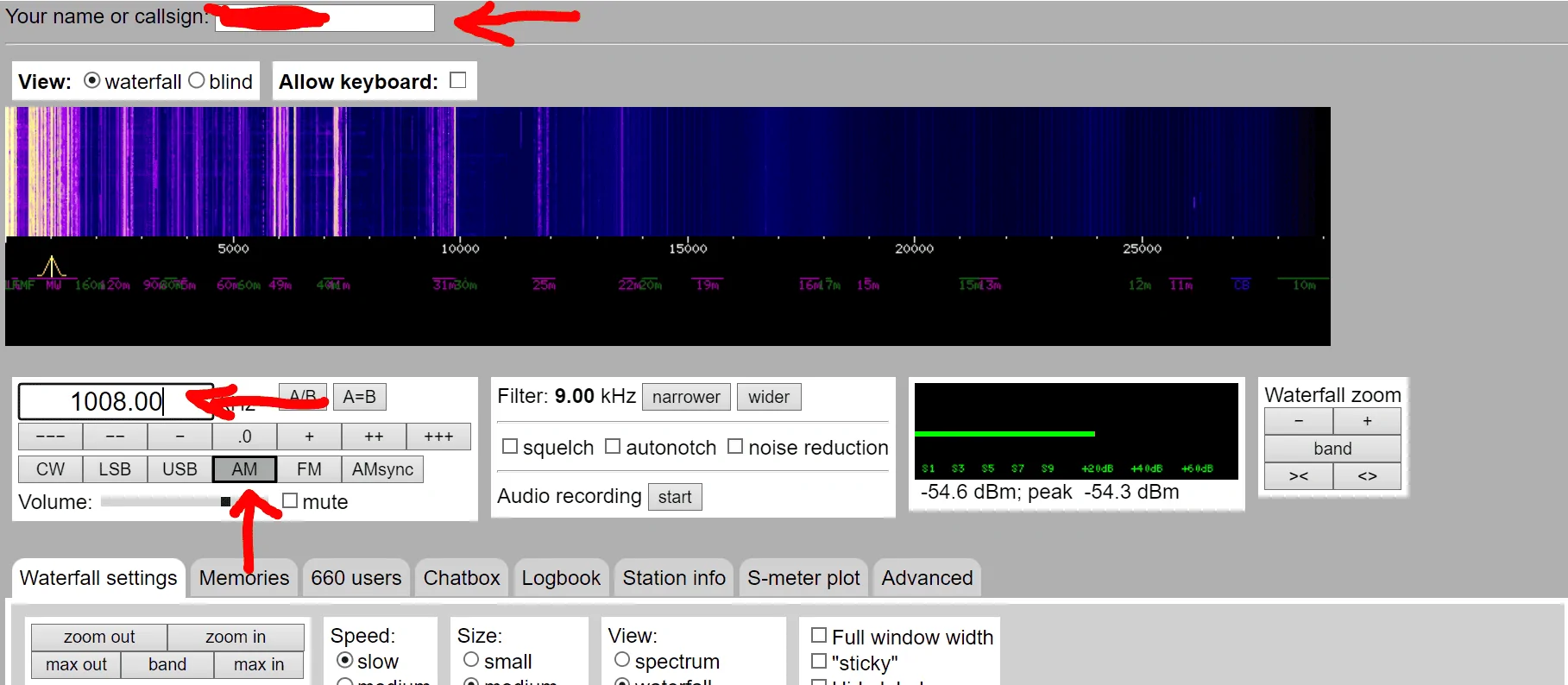The height and width of the screenshot is (685, 1568).
Task: Enable the squelch checkbox
Action: (510, 447)
